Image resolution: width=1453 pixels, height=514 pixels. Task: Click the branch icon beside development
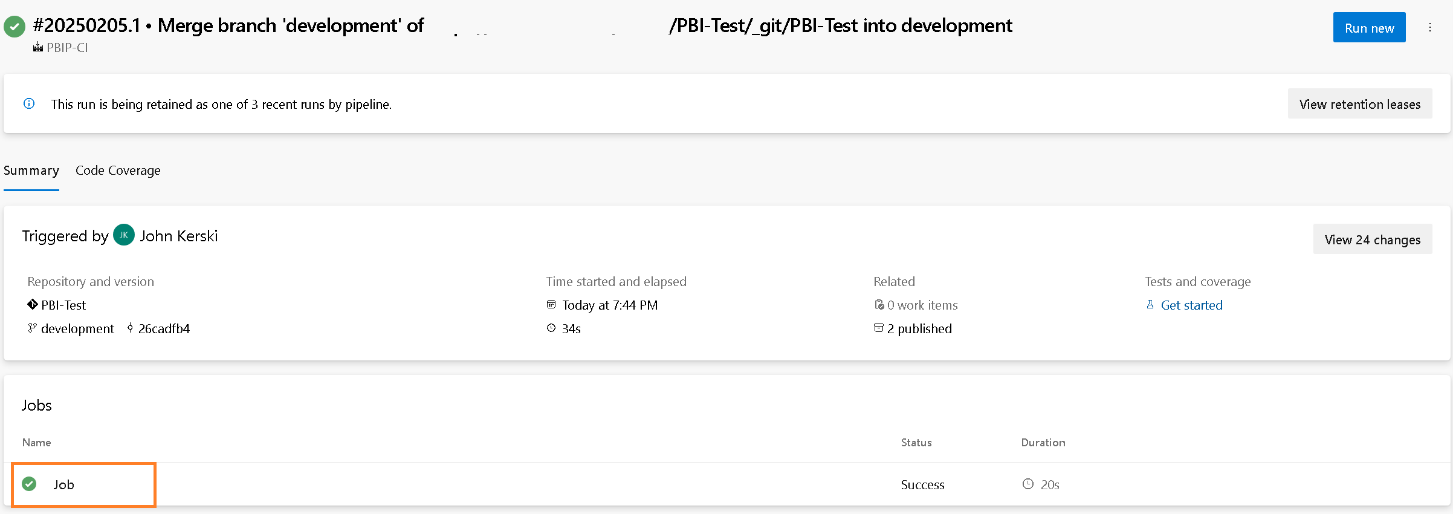tap(33, 329)
